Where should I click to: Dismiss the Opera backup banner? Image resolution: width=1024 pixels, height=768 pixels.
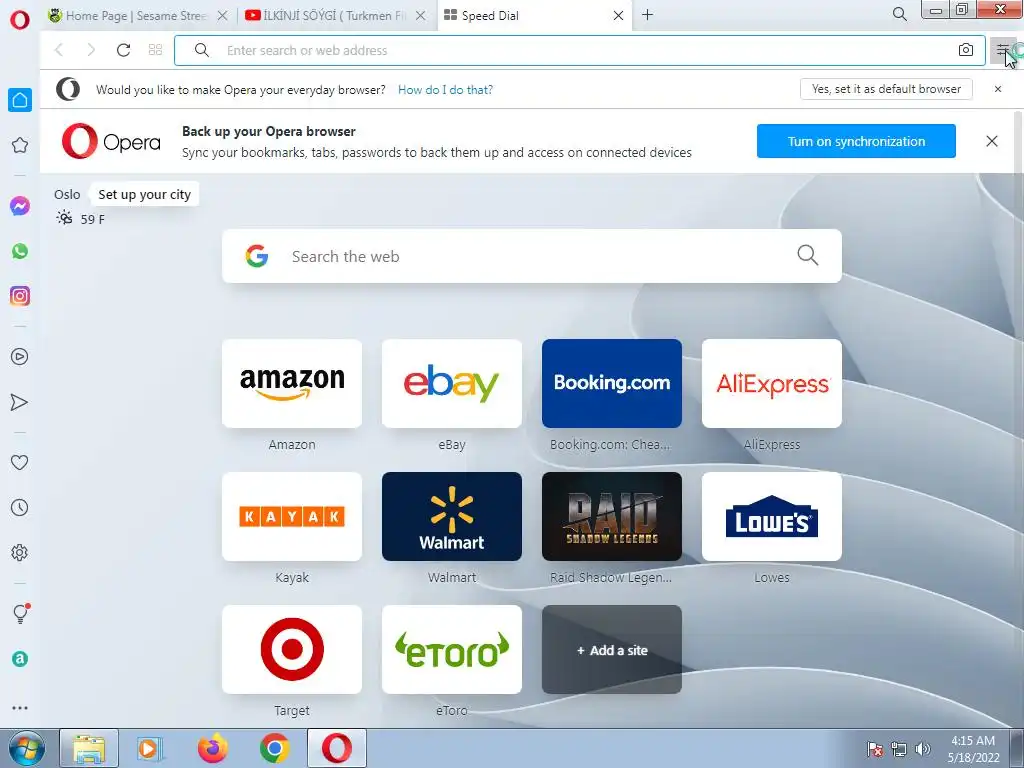point(992,141)
